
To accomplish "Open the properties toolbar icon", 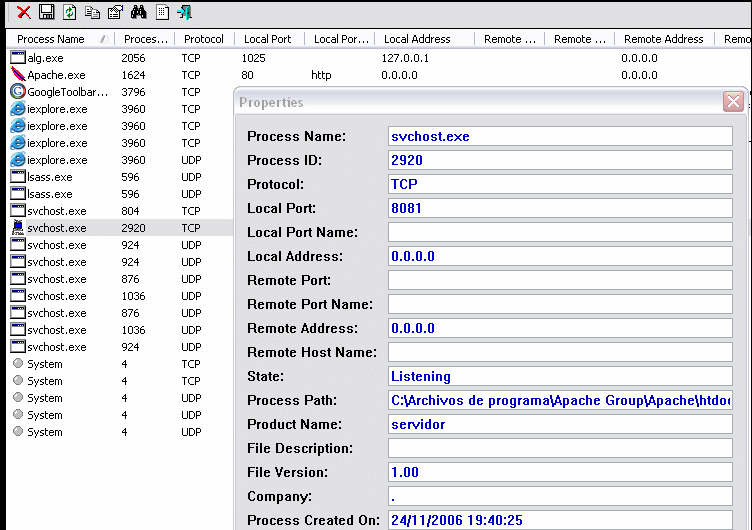I will 115,12.
